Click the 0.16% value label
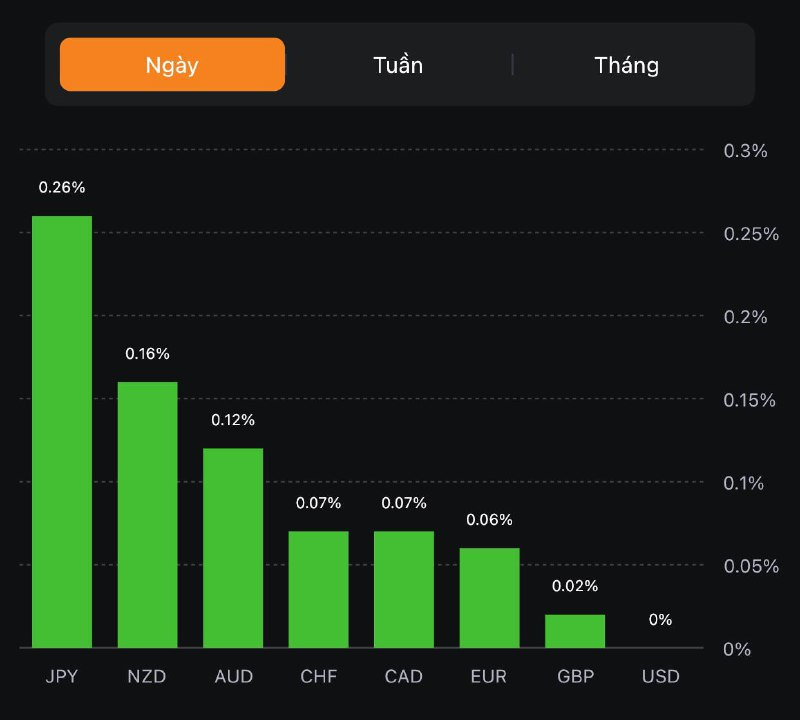Viewport: 800px width, 720px height. [x=148, y=353]
